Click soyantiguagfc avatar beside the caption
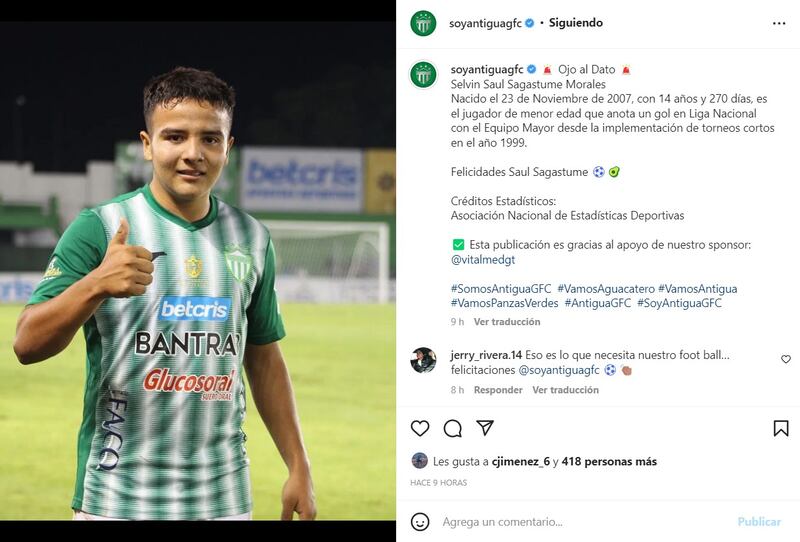The width and height of the screenshot is (800, 542). (x=423, y=75)
